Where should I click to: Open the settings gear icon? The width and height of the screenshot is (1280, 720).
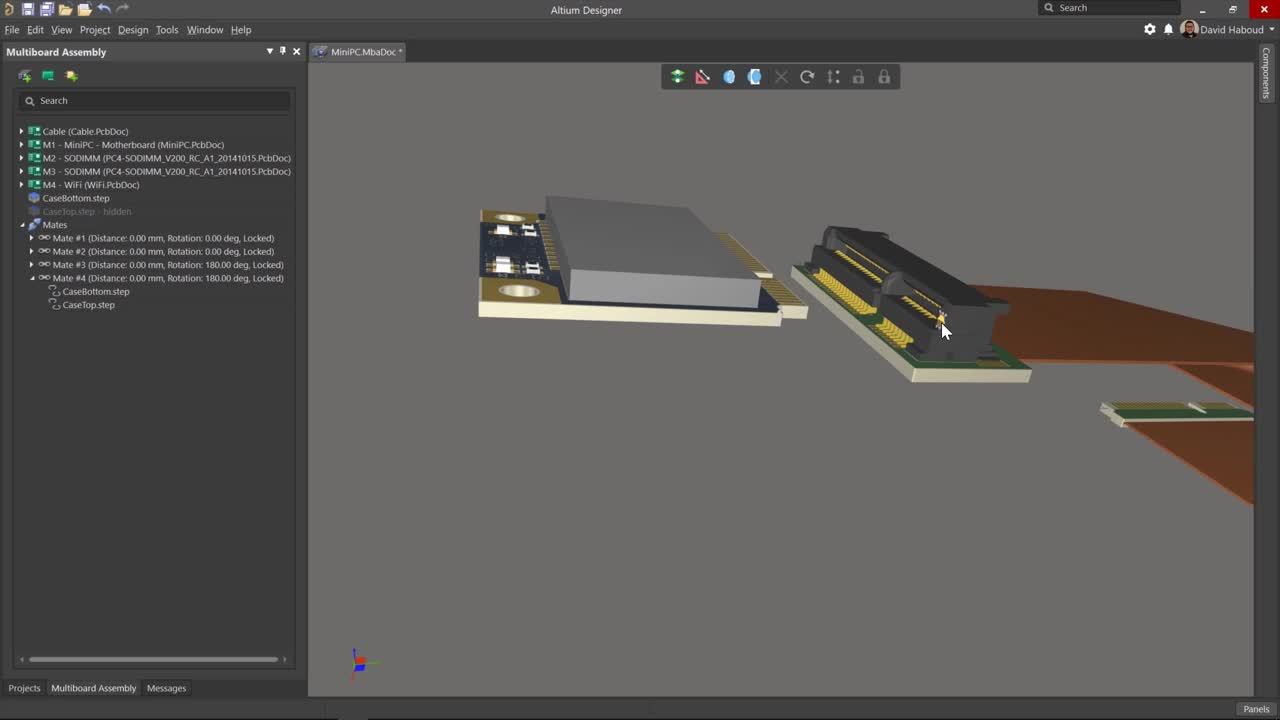(1150, 30)
